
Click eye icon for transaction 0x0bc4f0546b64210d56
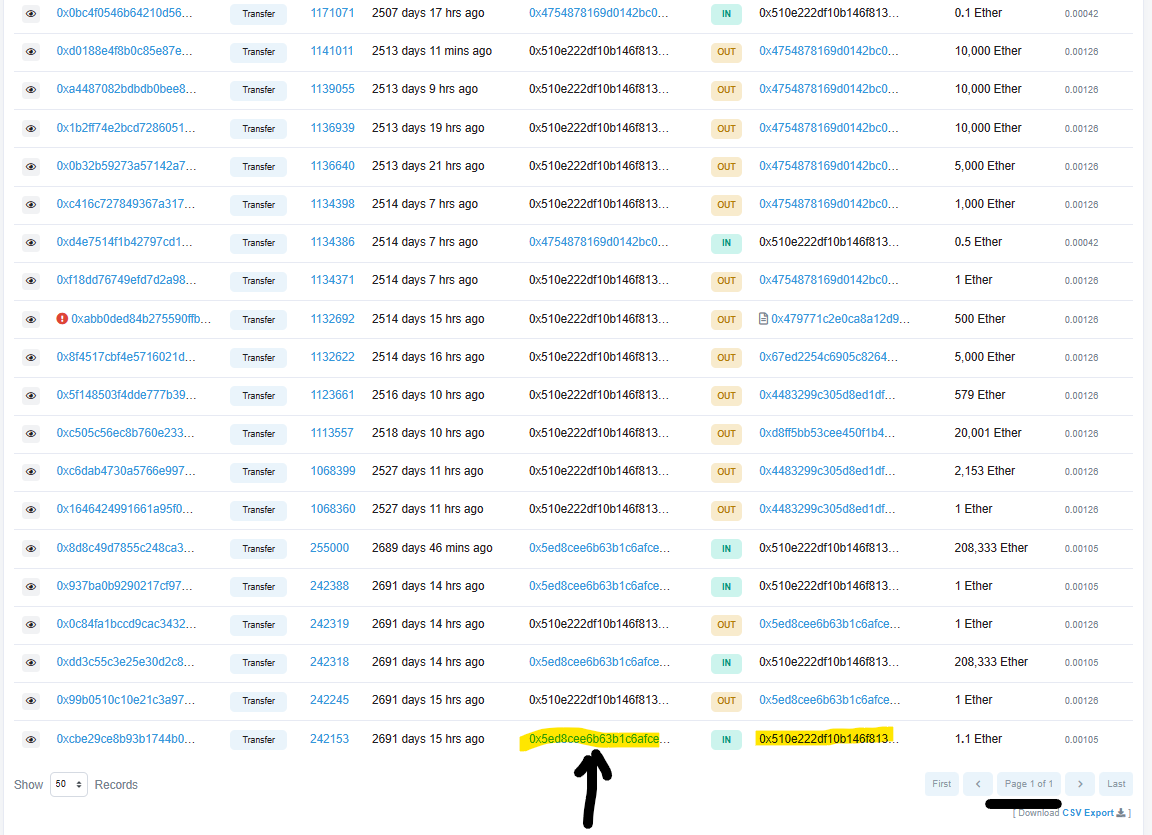click(31, 14)
